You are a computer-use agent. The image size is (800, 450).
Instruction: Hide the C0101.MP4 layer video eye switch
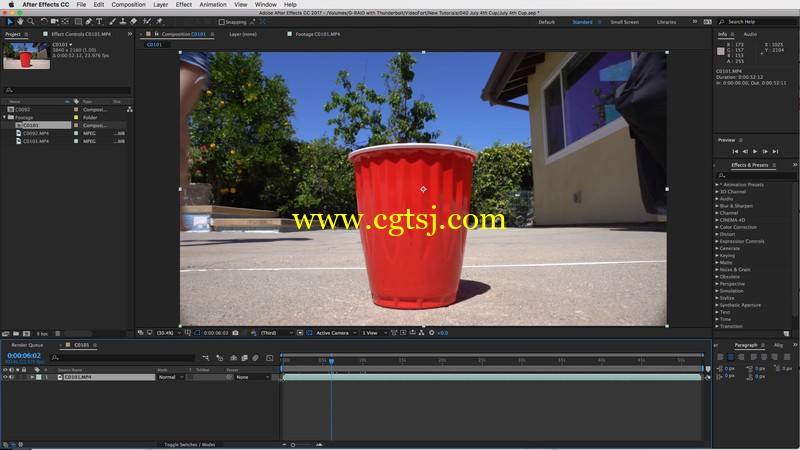tap(6, 377)
